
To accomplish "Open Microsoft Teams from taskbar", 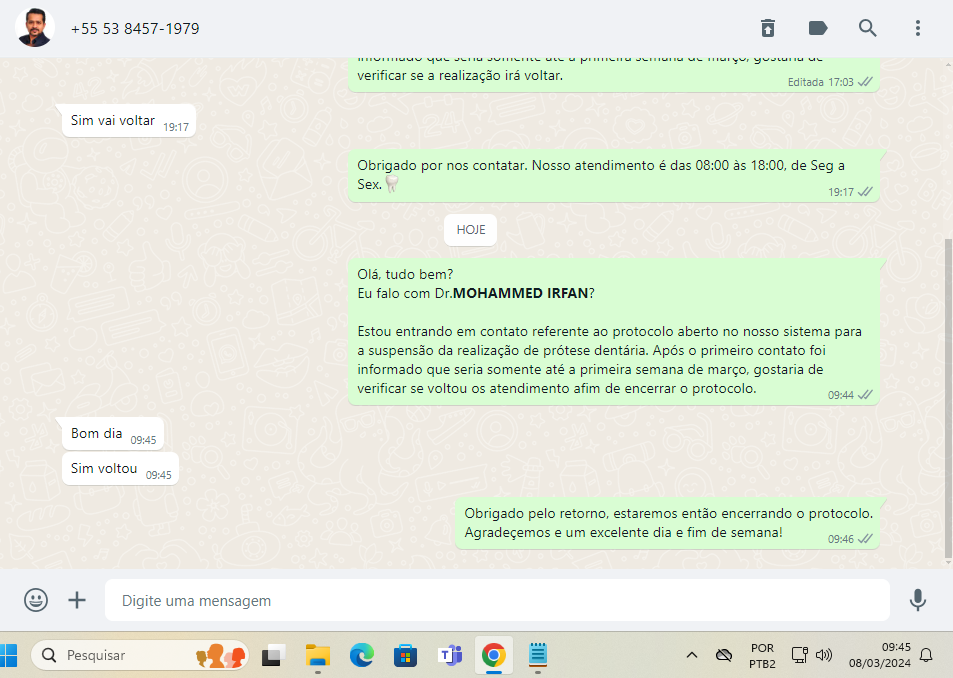I will [450, 656].
